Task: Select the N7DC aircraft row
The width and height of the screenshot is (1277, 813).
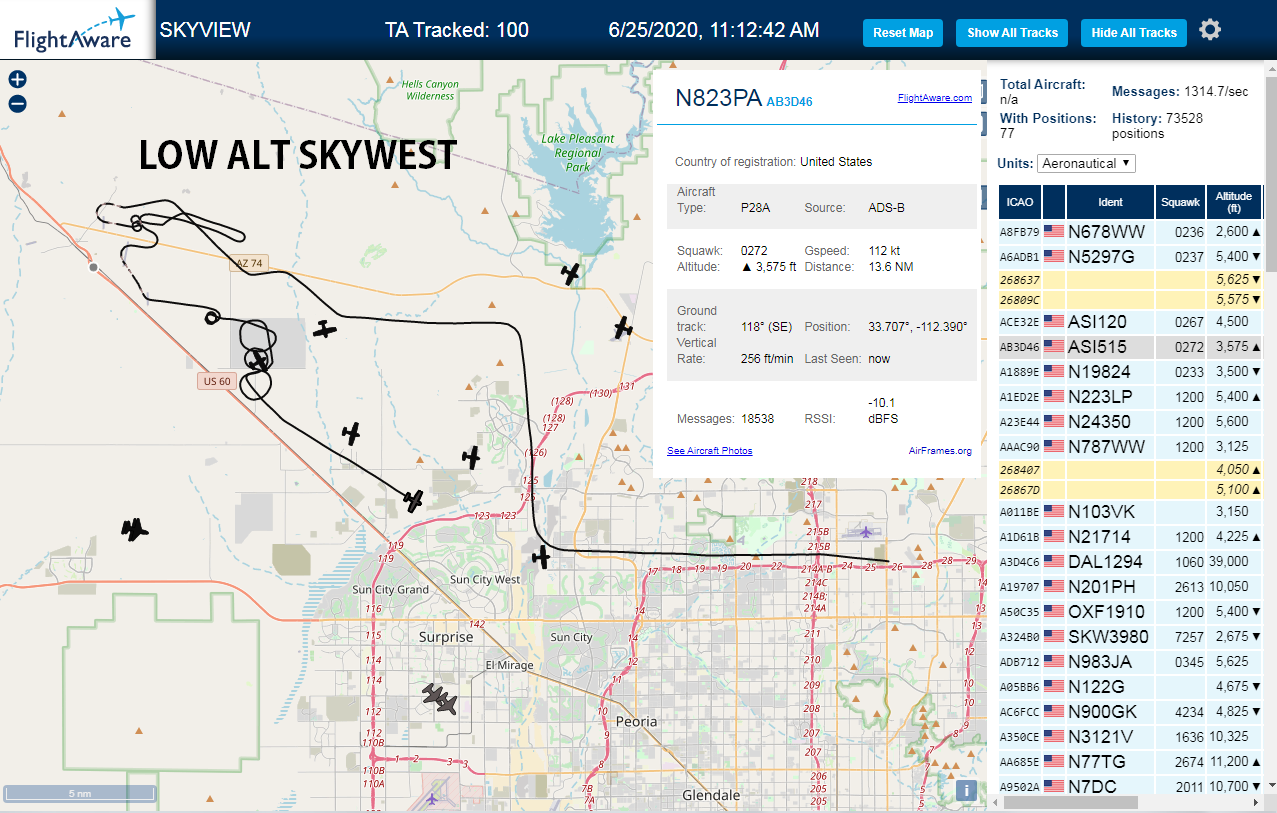Action: 1131,786
